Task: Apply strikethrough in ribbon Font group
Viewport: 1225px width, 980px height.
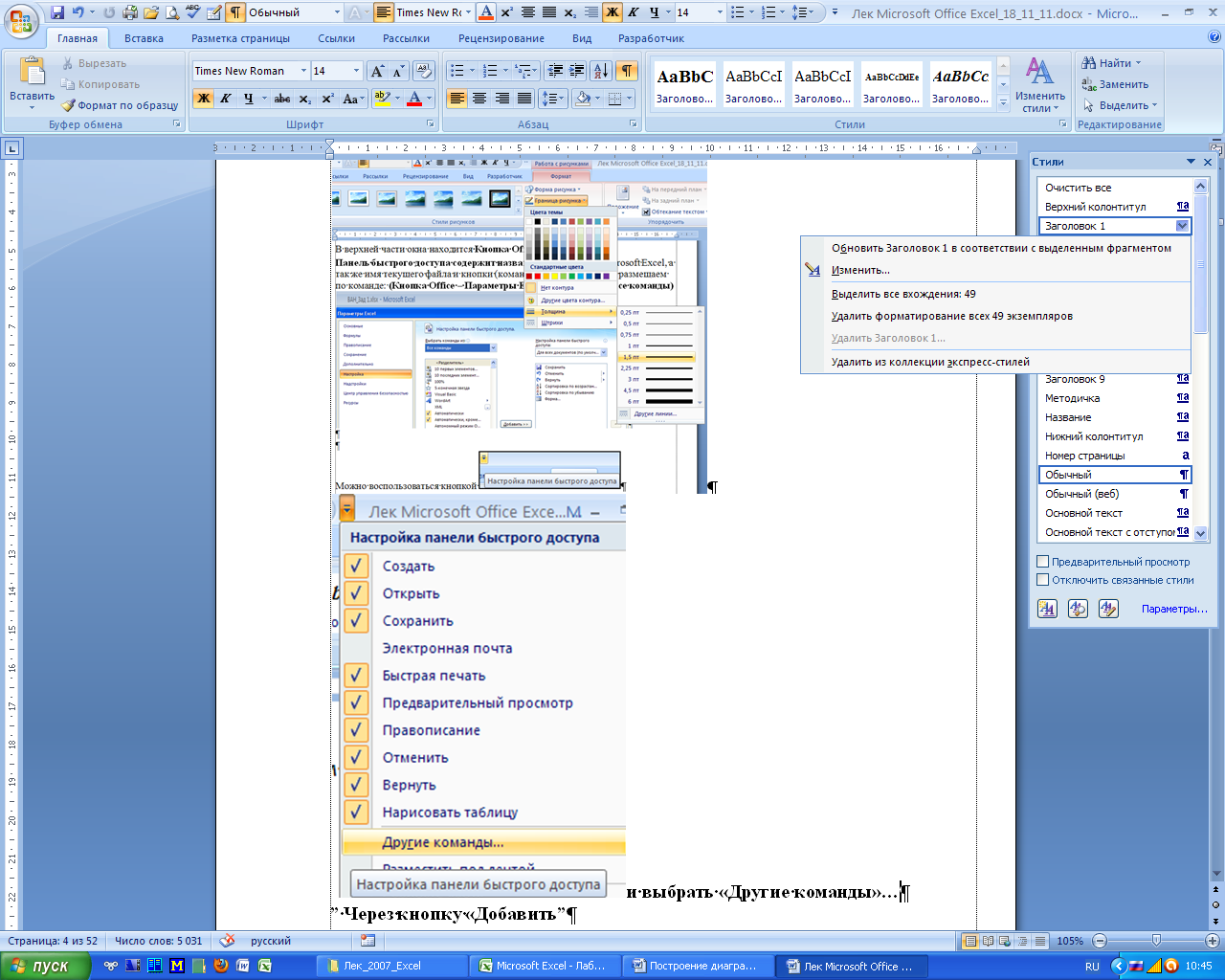Action: (x=281, y=99)
